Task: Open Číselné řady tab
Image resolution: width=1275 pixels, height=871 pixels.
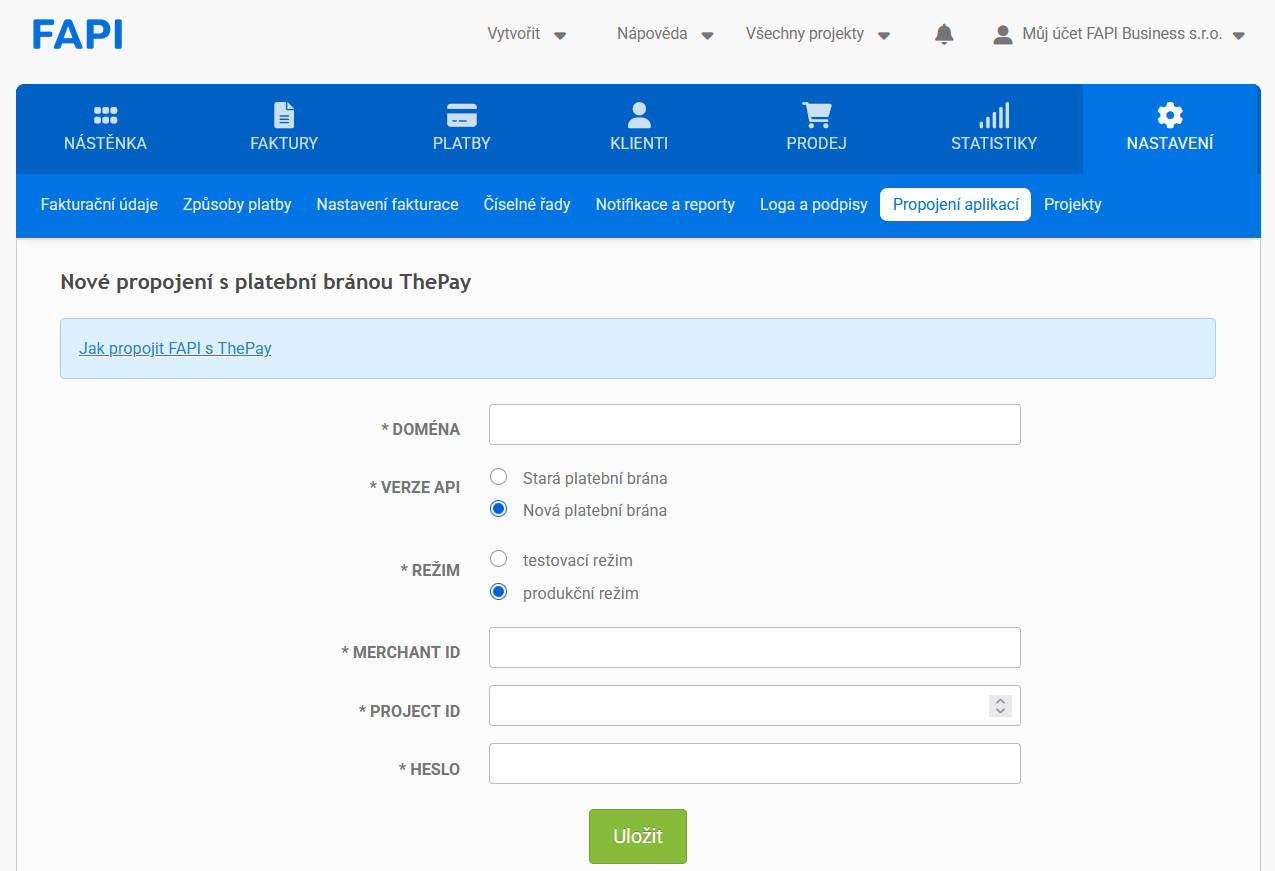Action: tap(527, 204)
